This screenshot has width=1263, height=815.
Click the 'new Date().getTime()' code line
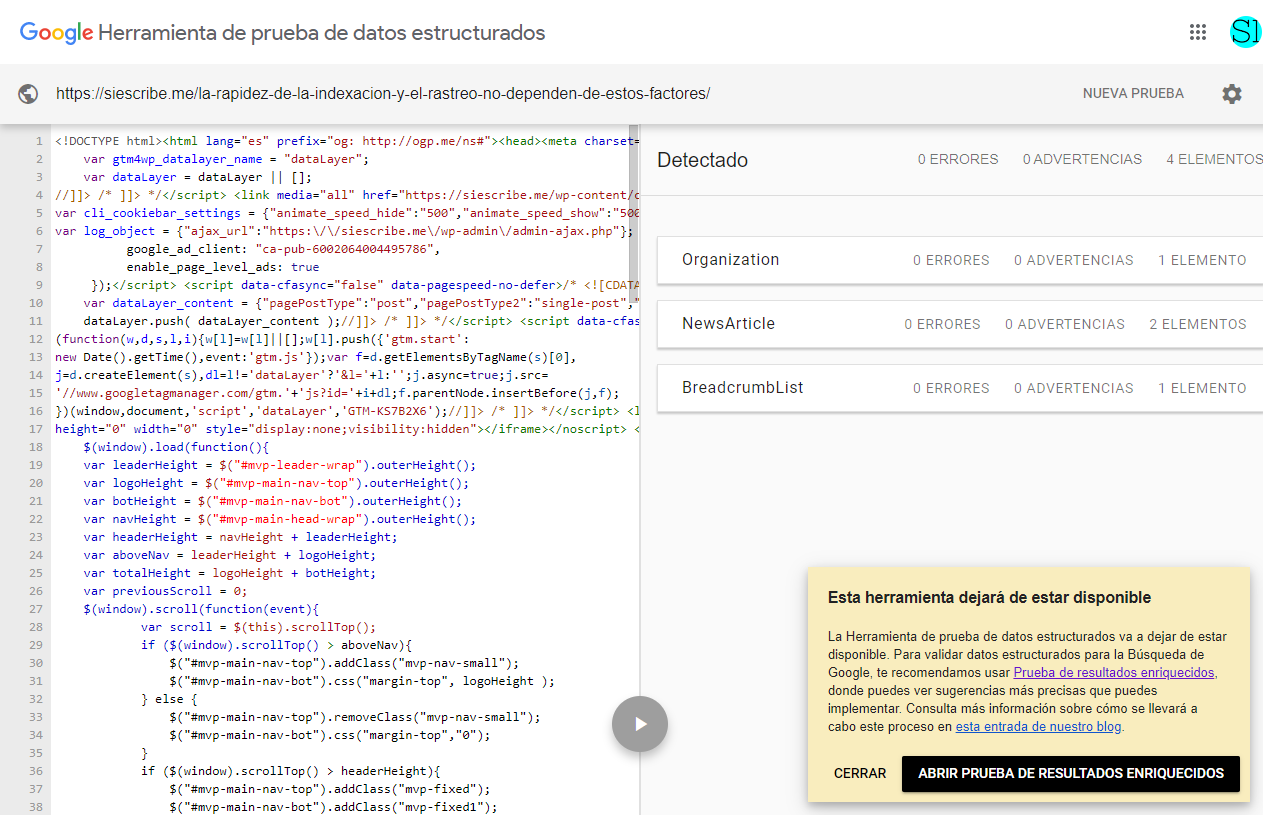316,357
